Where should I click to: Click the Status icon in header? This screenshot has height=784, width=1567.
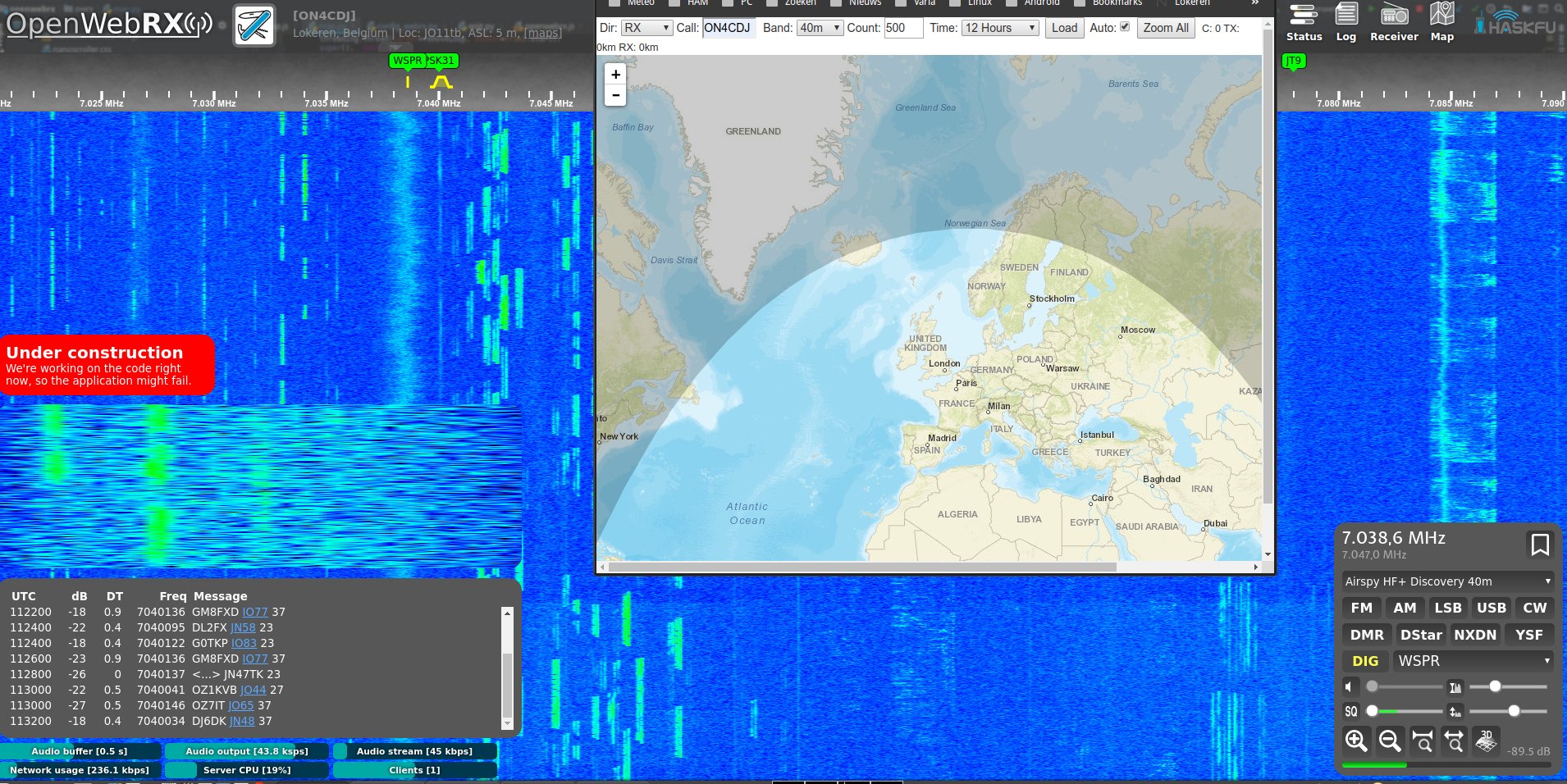click(1304, 22)
